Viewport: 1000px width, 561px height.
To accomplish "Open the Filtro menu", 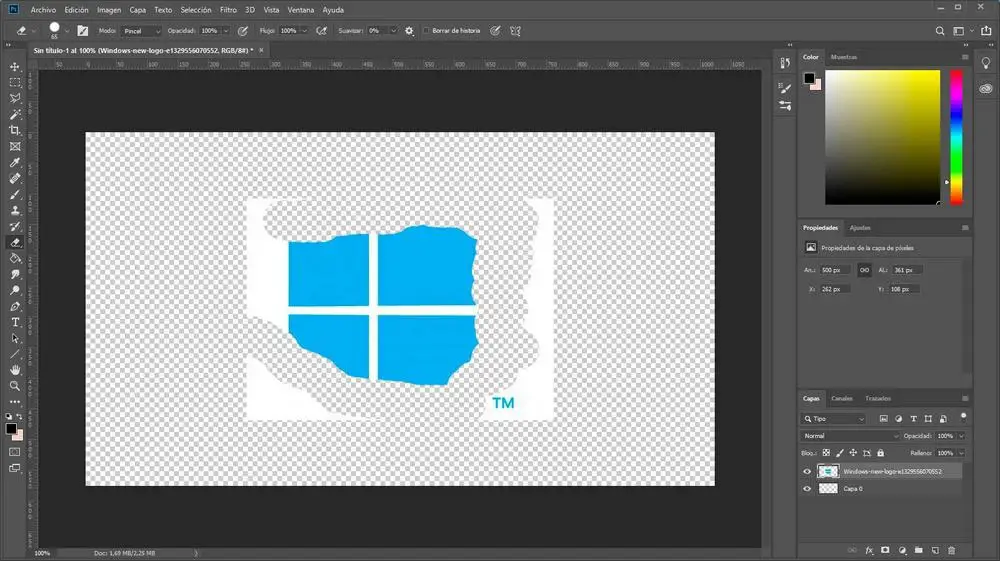I will click(x=228, y=10).
